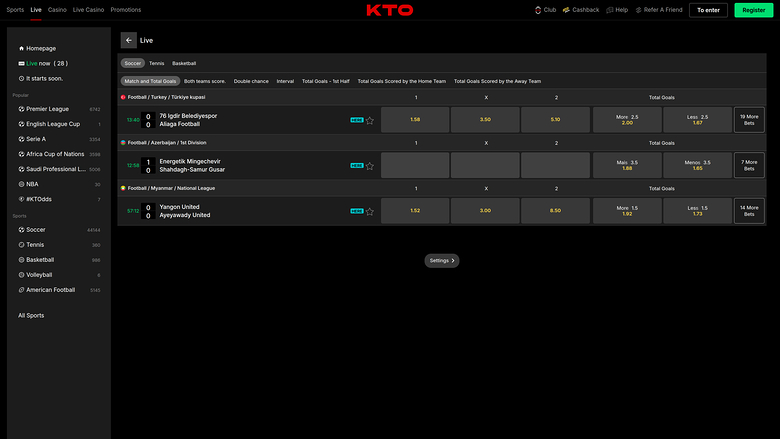Click the Cashback icon
Image resolution: width=780 pixels, height=439 pixels.
pyautogui.click(x=566, y=10)
